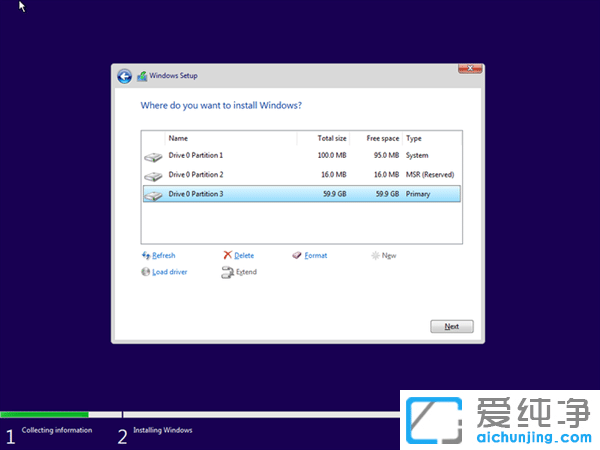Click the Windows Setup title icon

pyautogui.click(x=142, y=76)
